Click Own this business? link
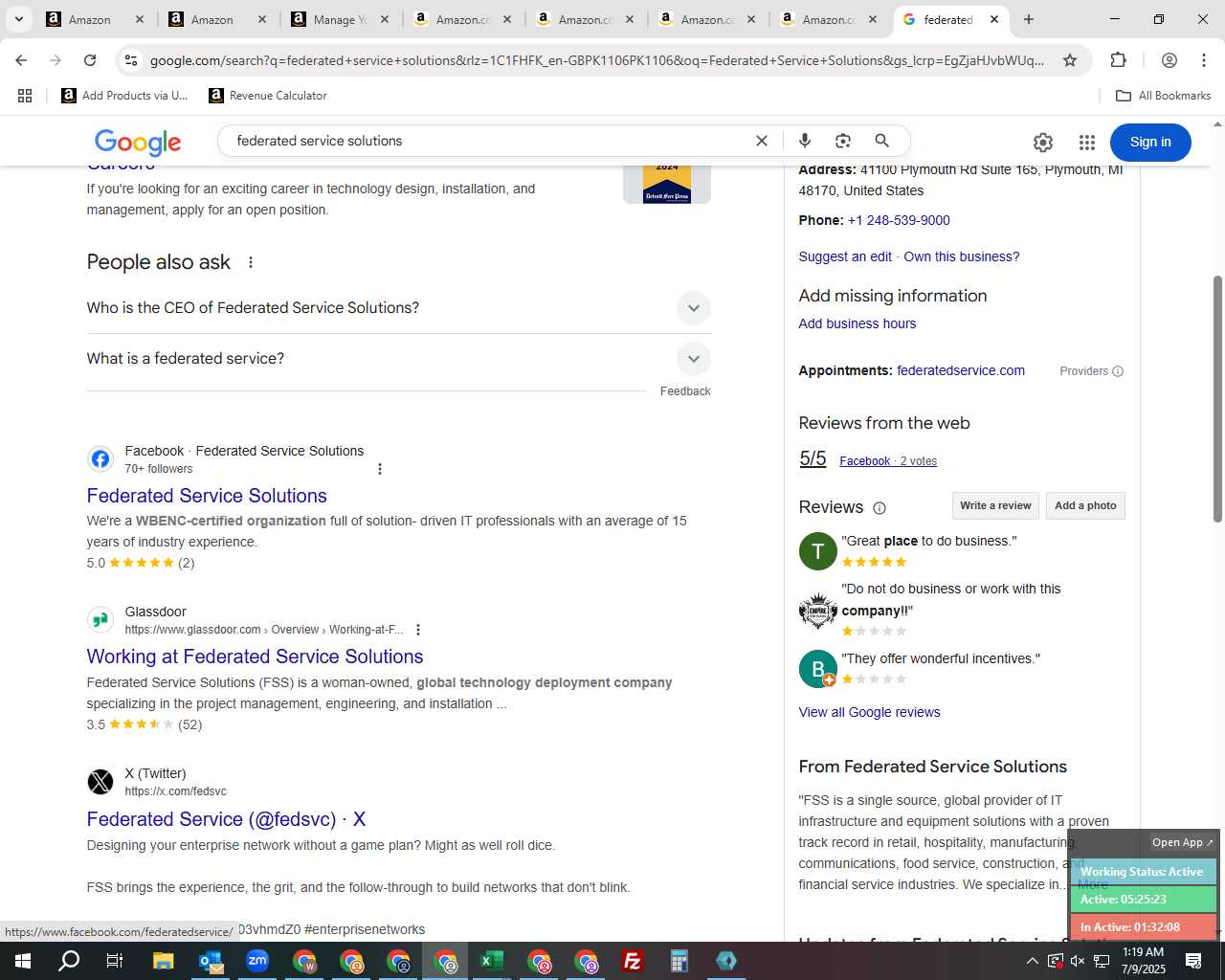1225x980 pixels. pyautogui.click(x=962, y=257)
